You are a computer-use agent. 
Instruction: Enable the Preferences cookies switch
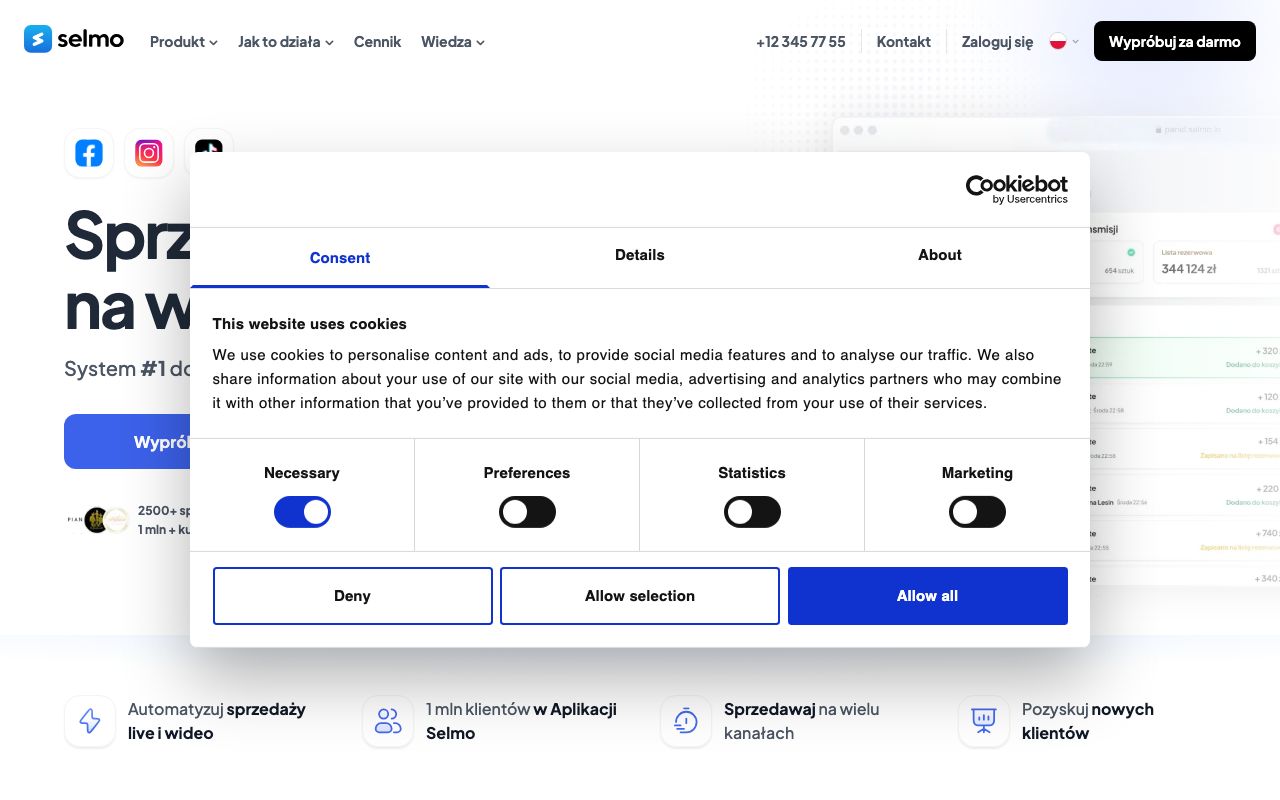coord(527,513)
